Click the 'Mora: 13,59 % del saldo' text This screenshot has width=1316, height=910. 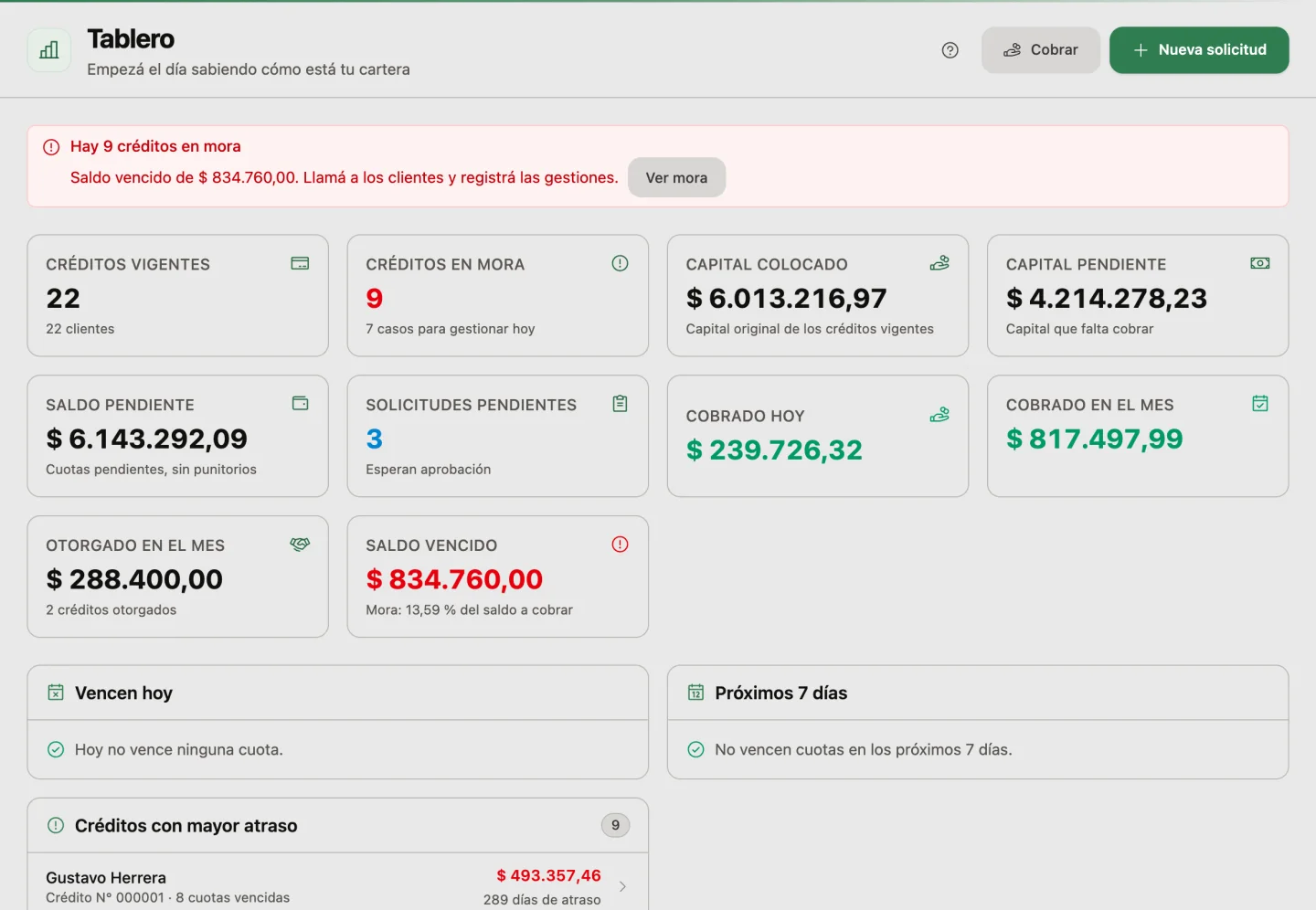tap(469, 609)
